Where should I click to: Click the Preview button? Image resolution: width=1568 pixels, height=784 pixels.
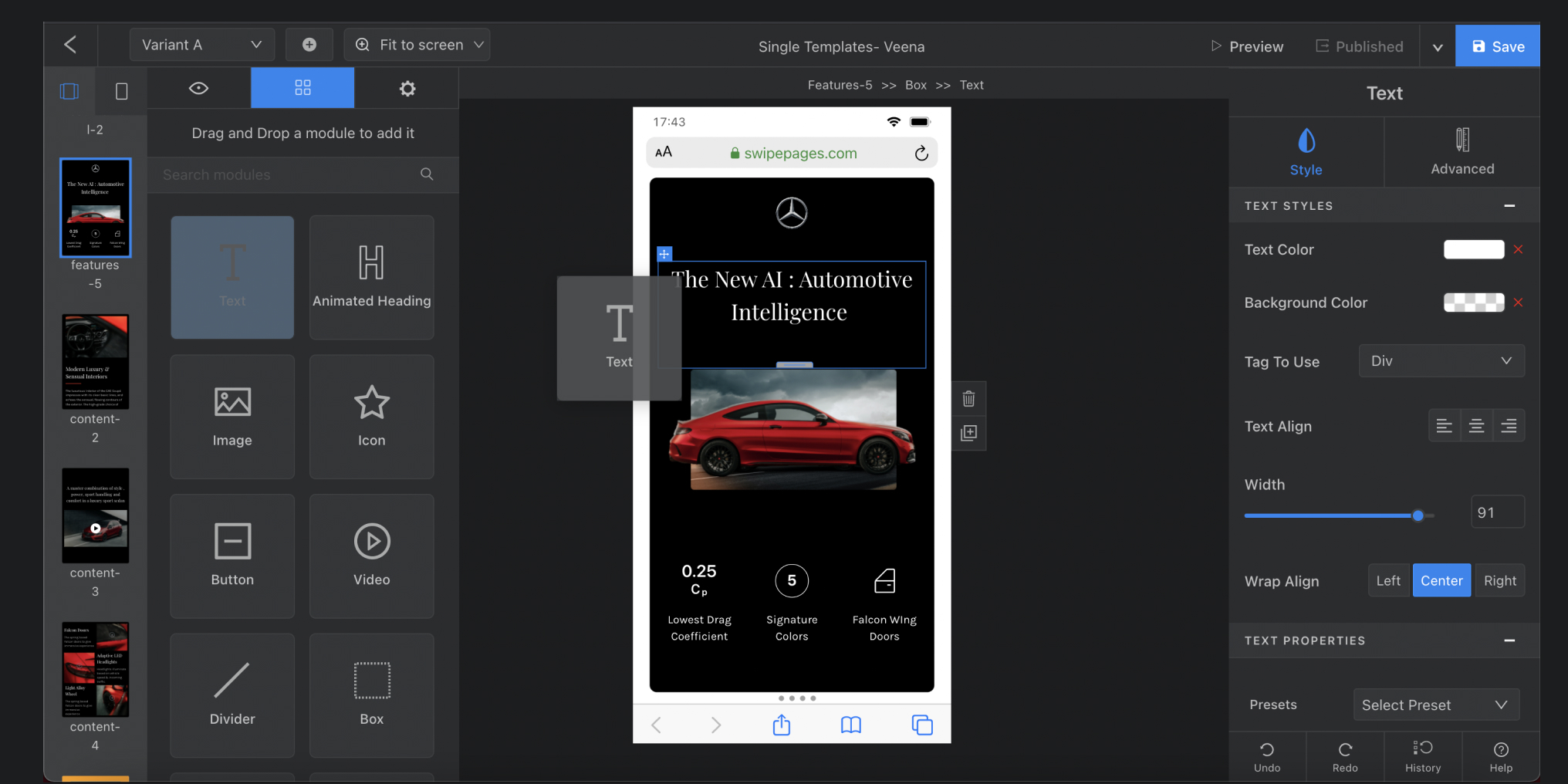[x=1247, y=46]
